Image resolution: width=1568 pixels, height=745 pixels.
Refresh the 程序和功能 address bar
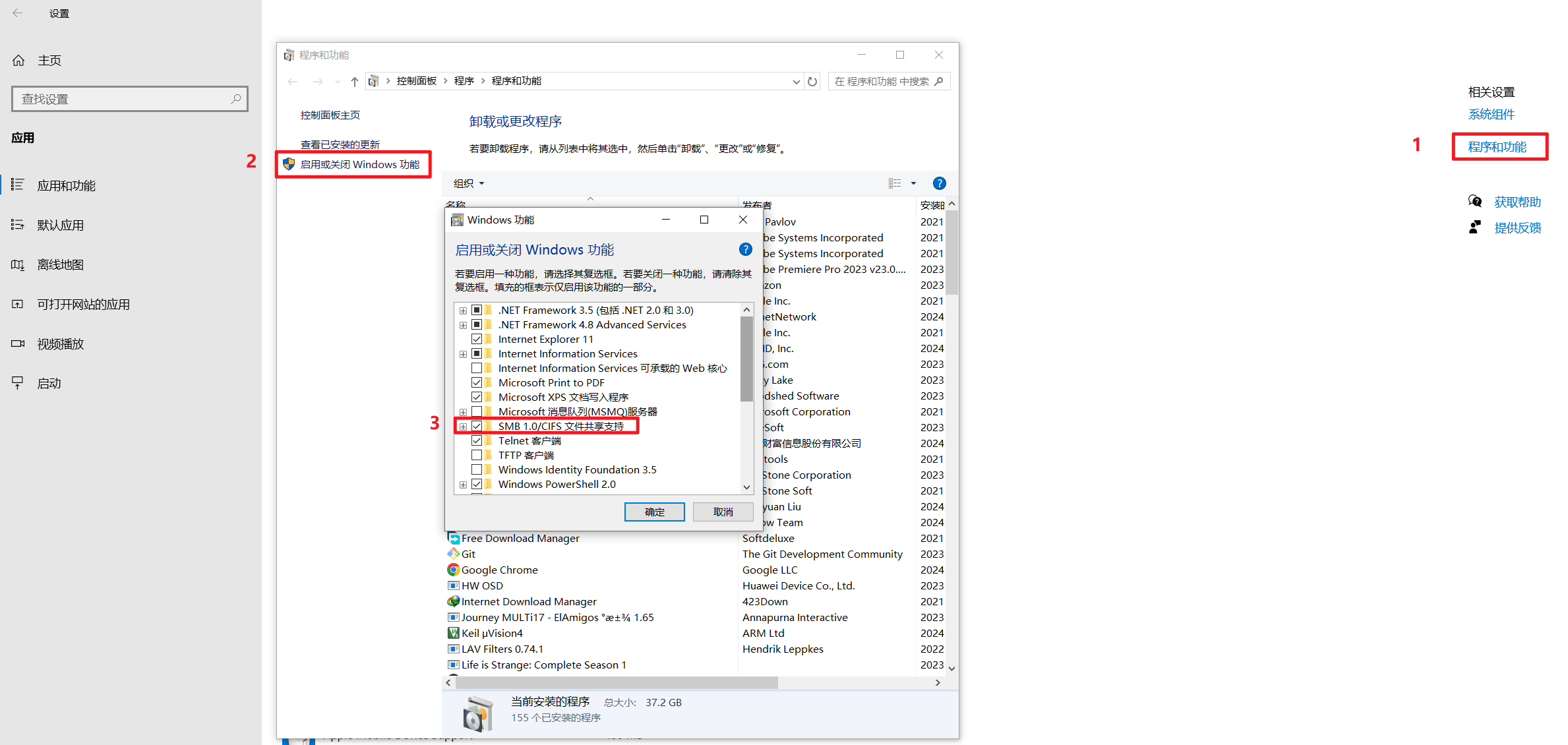[x=812, y=82]
